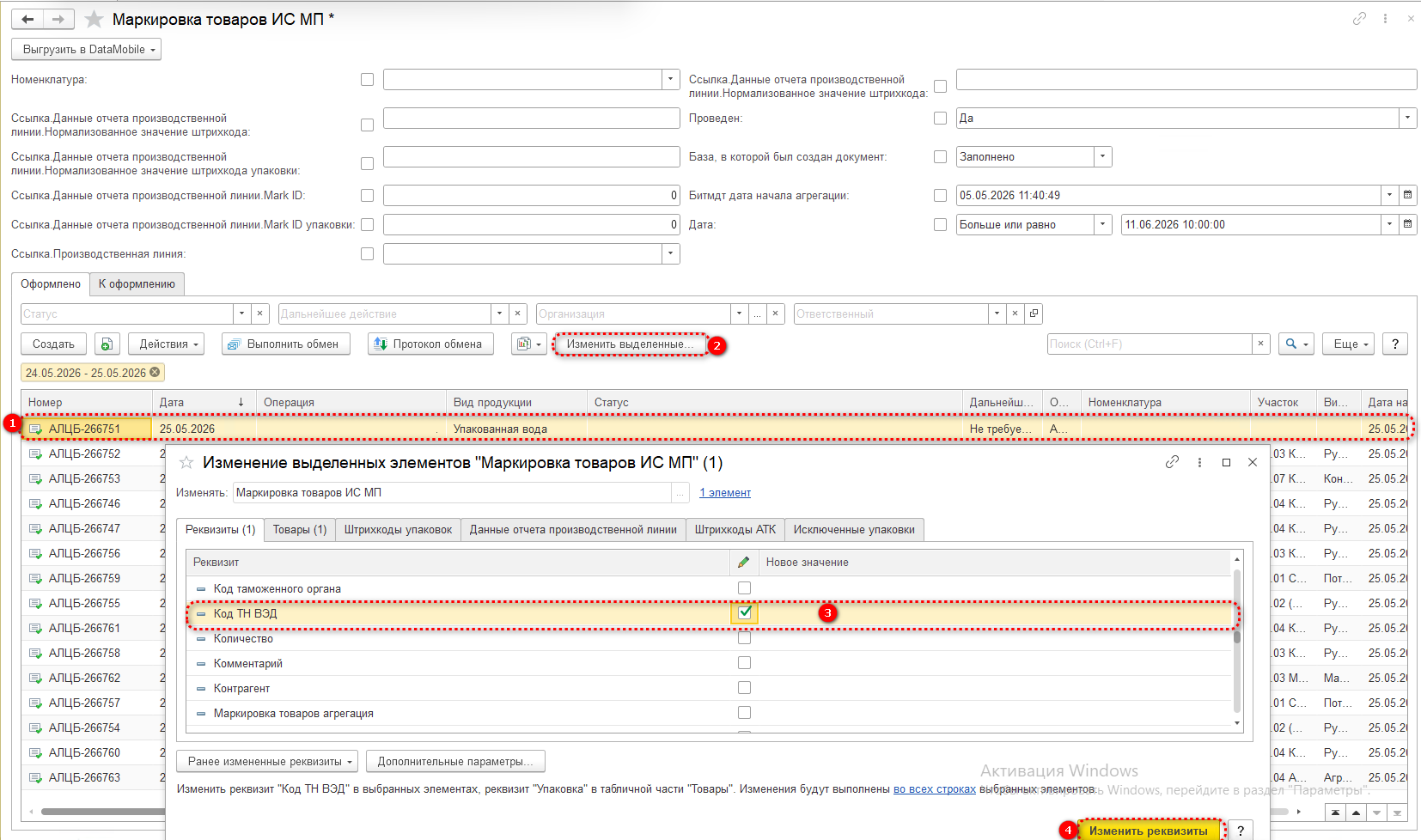Clear the Поиск (Ctrl+F) search box
Screen dimensions: 1421x840
coord(1260,344)
